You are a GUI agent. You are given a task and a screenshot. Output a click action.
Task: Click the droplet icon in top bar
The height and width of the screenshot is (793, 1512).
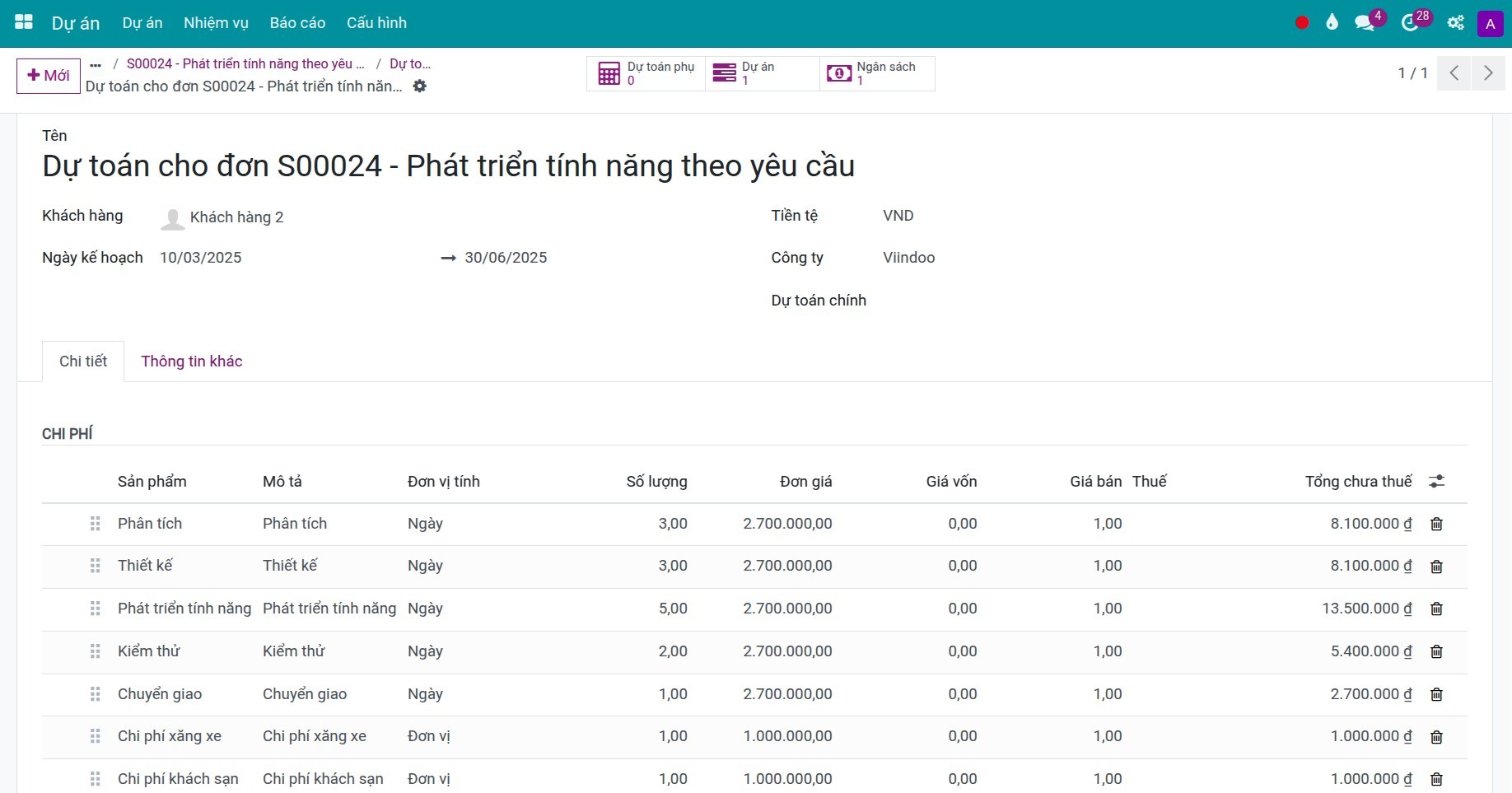pos(1332,23)
